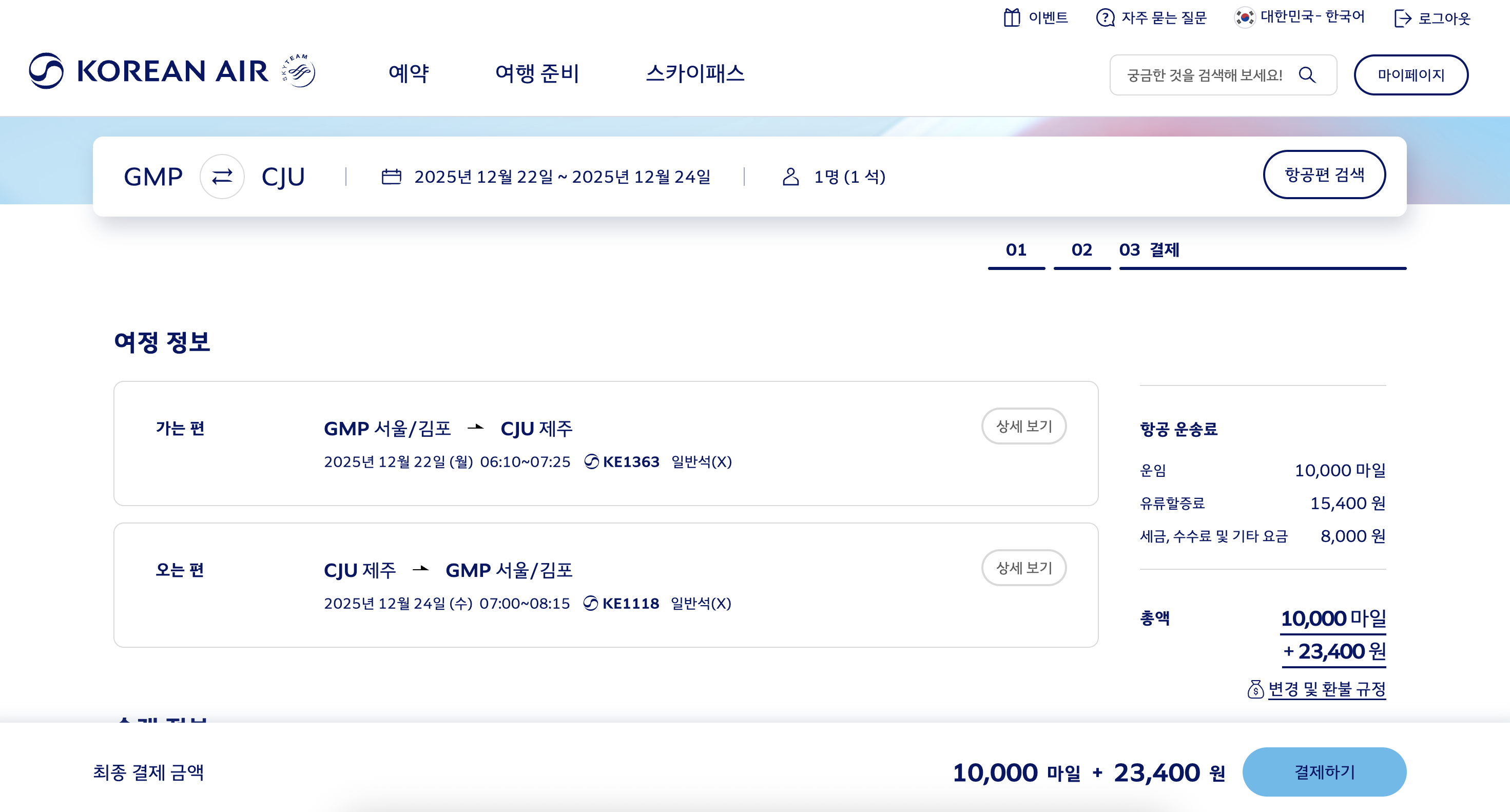1510x812 pixels.
Task: Go to step 02 tab
Action: [1081, 250]
